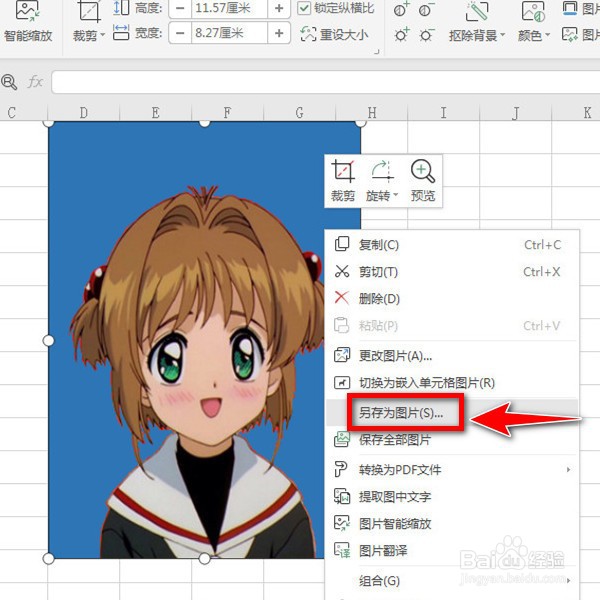The width and height of the screenshot is (600, 600).
Task: Click 预览 preview in mini toolbar
Action: click(423, 181)
